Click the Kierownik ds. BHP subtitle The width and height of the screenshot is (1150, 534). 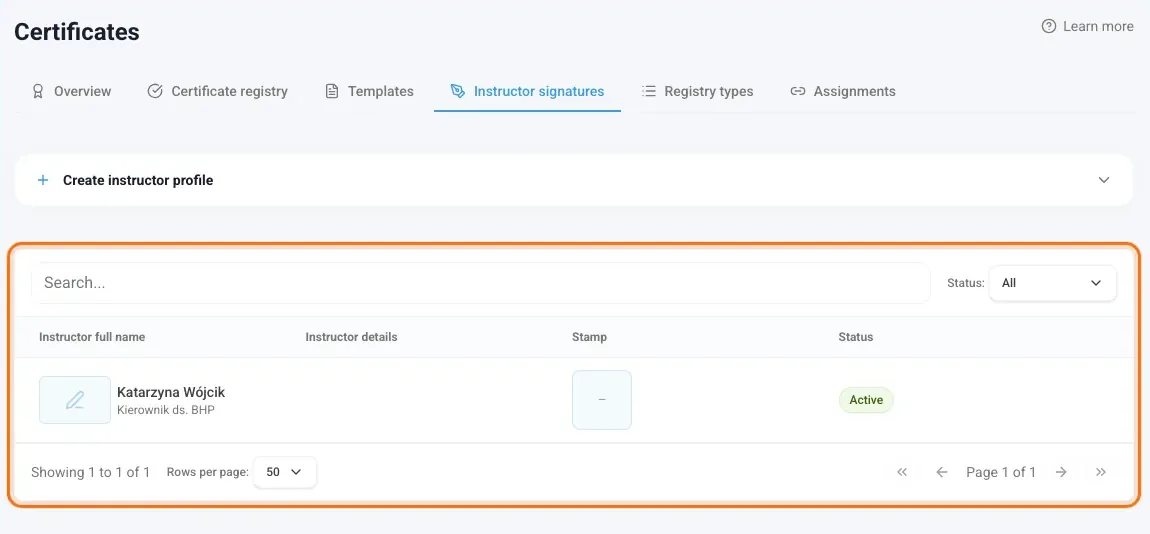pyautogui.click(x=166, y=410)
